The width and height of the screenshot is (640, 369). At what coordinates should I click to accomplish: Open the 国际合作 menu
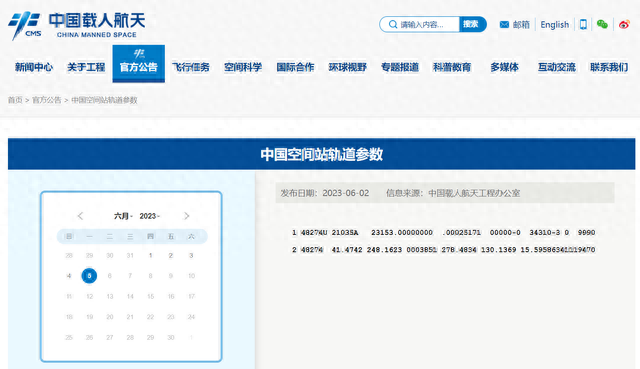click(295, 67)
